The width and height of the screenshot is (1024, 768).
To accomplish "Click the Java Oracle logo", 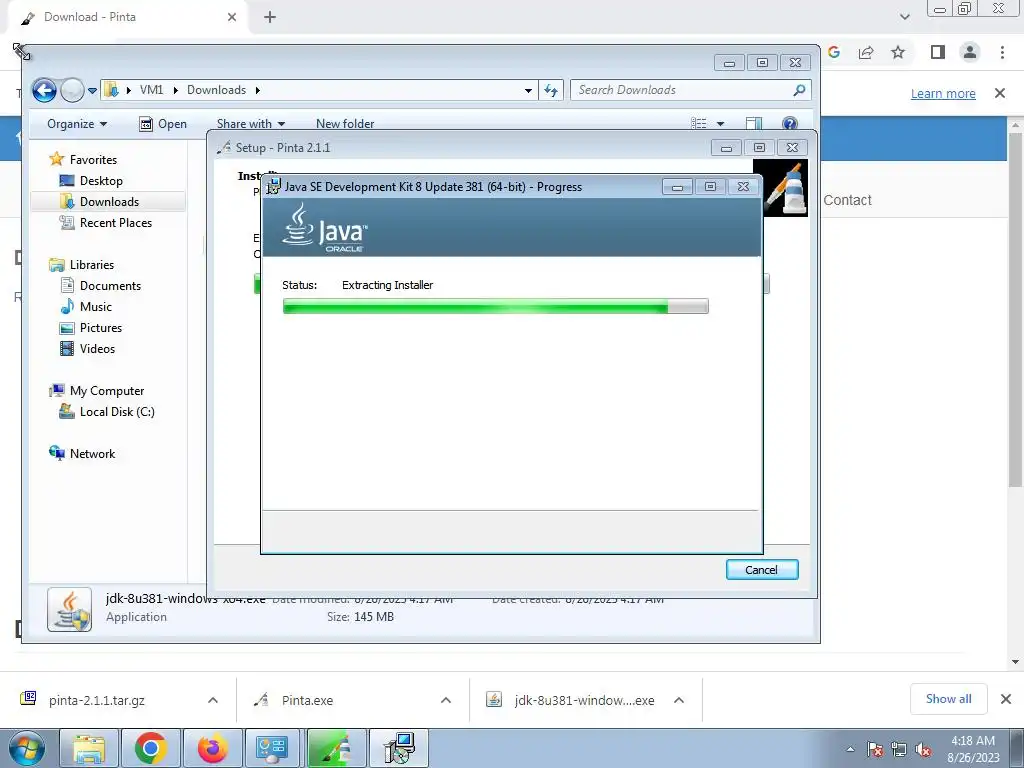I will coord(325,227).
